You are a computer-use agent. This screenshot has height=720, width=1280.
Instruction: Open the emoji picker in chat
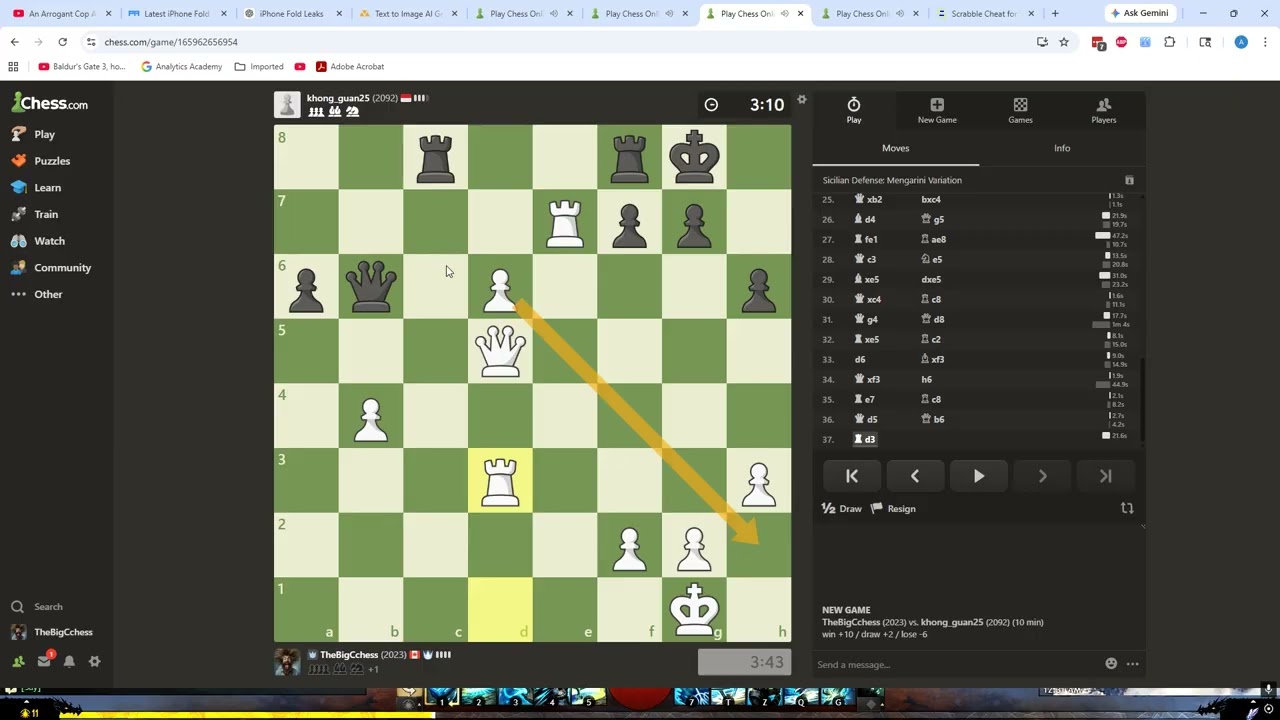(1111, 664)
